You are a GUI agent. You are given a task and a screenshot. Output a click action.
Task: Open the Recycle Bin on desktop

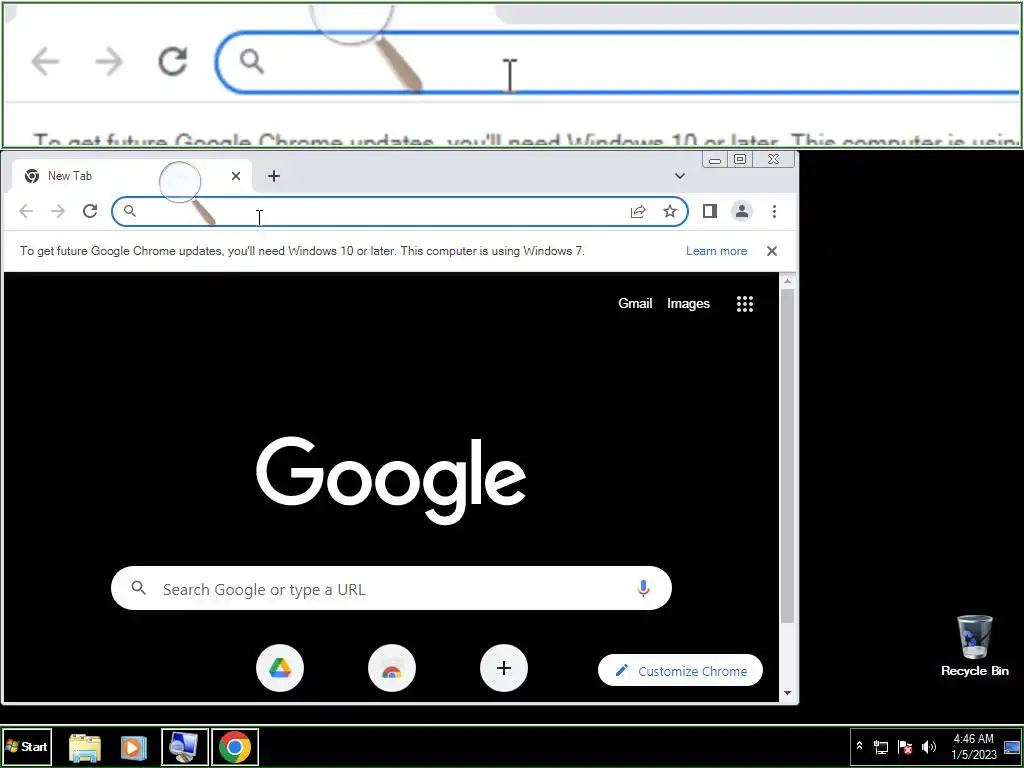pos(974,645)
